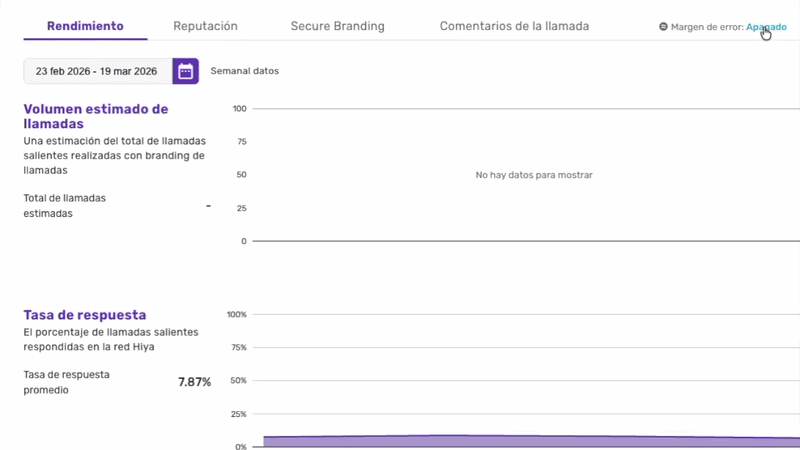Image resolution: width=800 pixels, height=450 pixels.
Task: Open the Secure Branding tab
Action: click(x=337, y=26)
